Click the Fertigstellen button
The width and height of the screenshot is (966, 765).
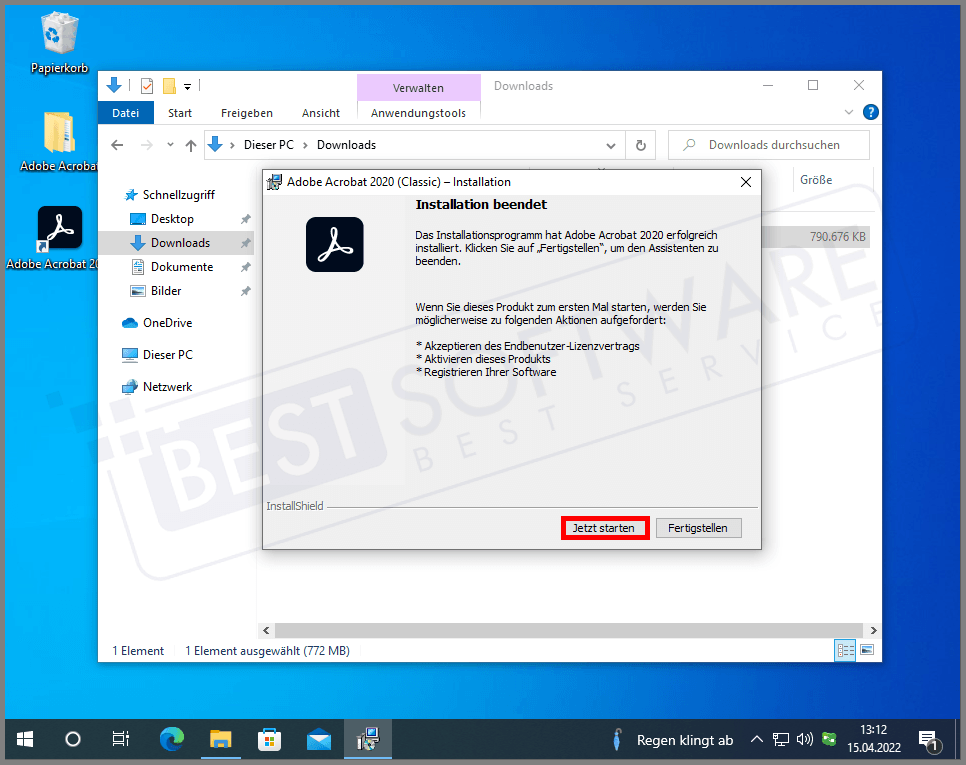[x=698, y=527]
